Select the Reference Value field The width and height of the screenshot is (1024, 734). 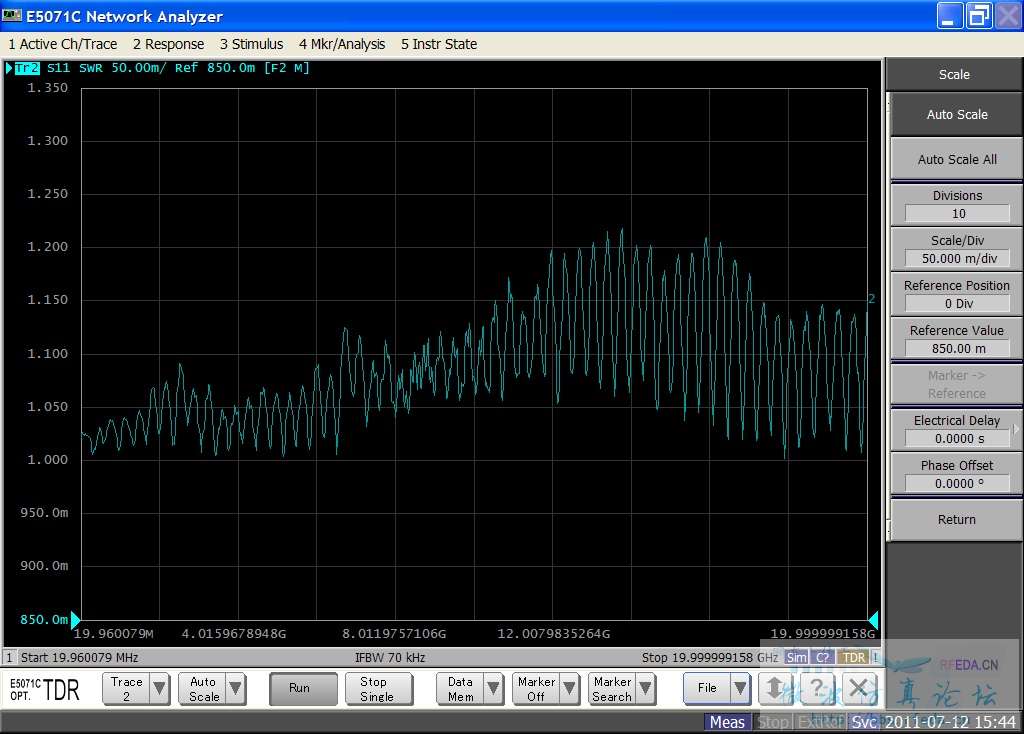point(957,349)
